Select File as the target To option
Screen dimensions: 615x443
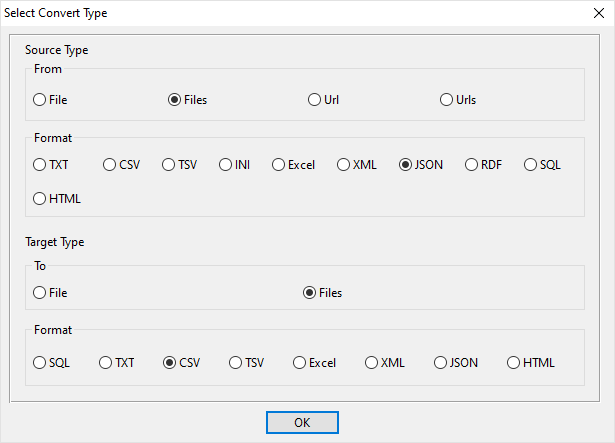tap(40, 293)
